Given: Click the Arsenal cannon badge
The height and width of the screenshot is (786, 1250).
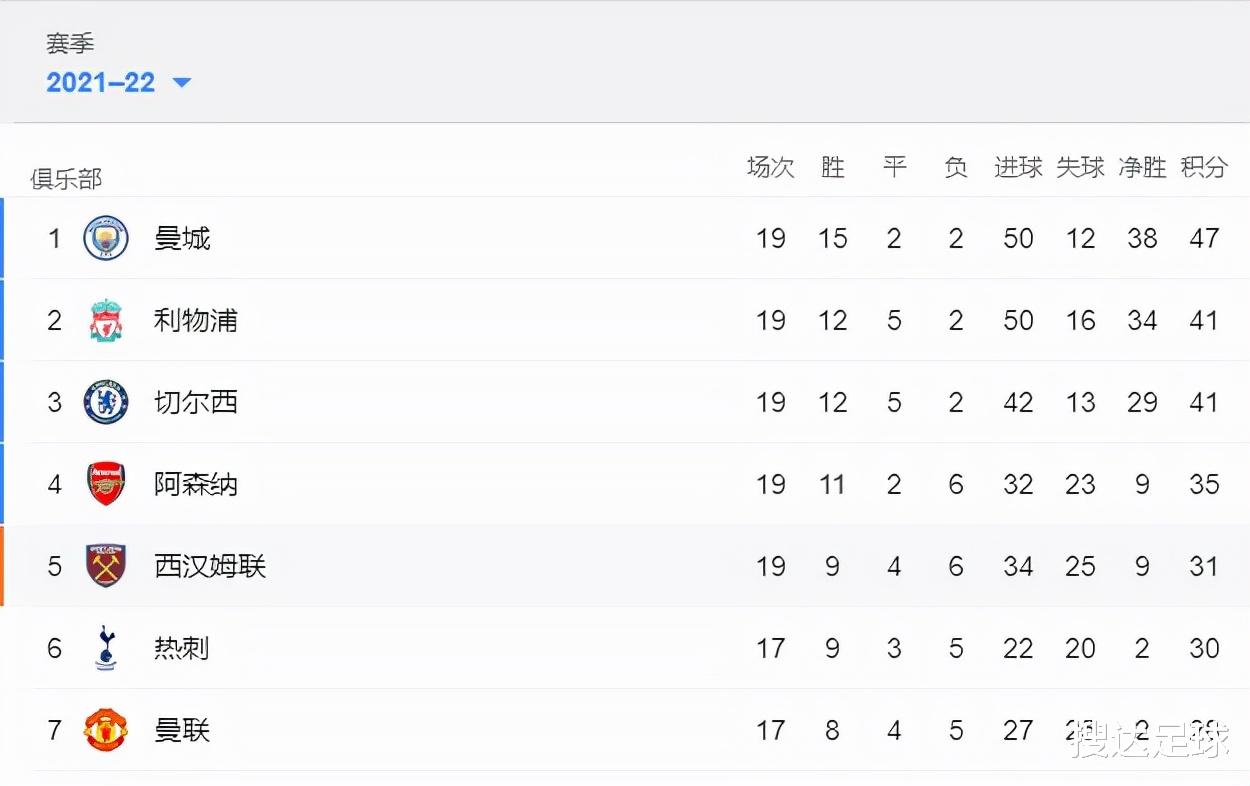Looking at the screenshot, I should (x=105, y=484).
